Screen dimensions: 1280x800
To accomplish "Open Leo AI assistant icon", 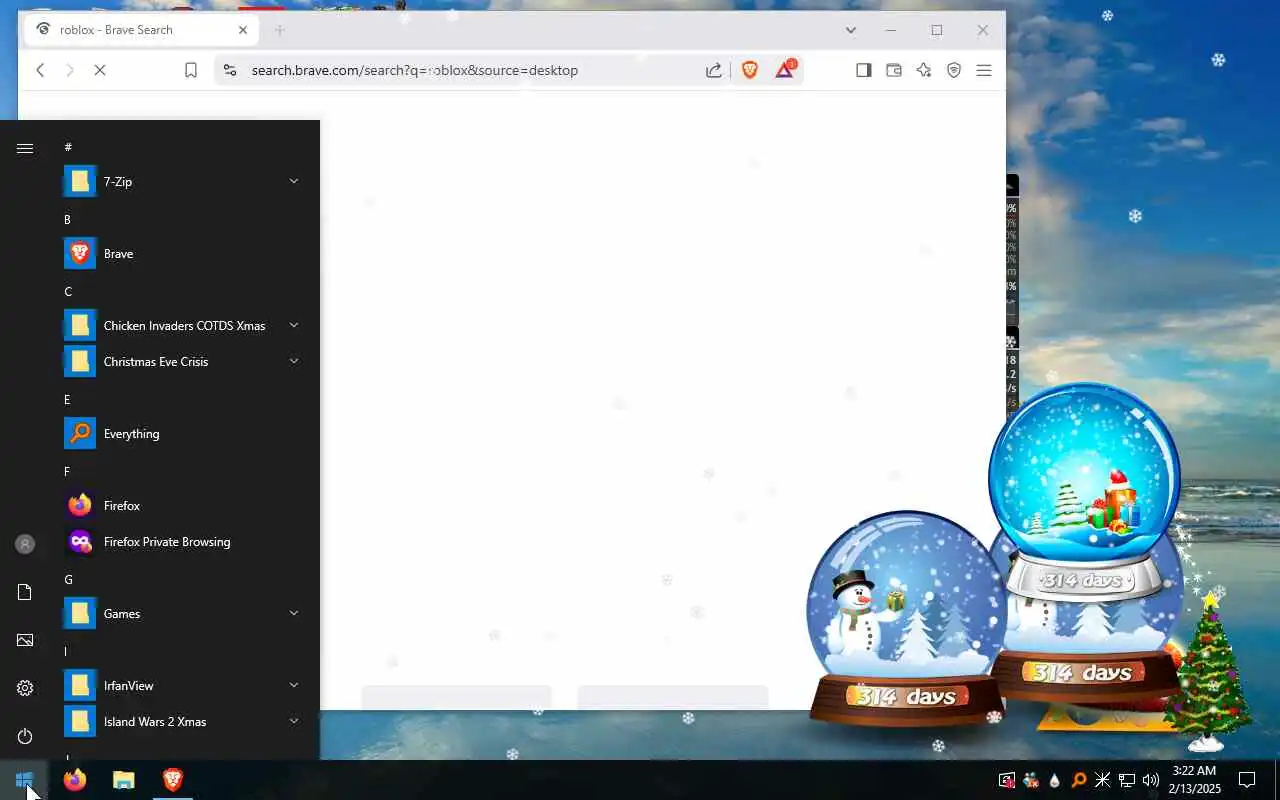I will coord(924,70).
